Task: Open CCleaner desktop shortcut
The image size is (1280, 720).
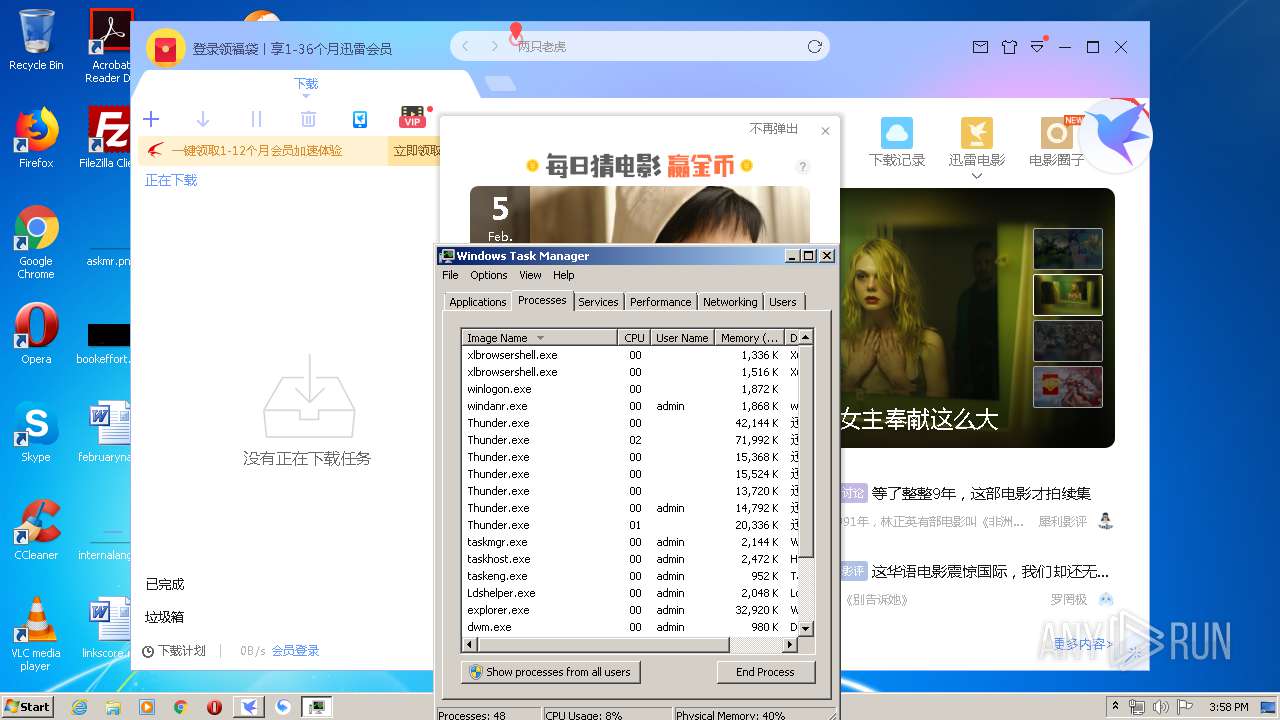Action: point(36,530)
